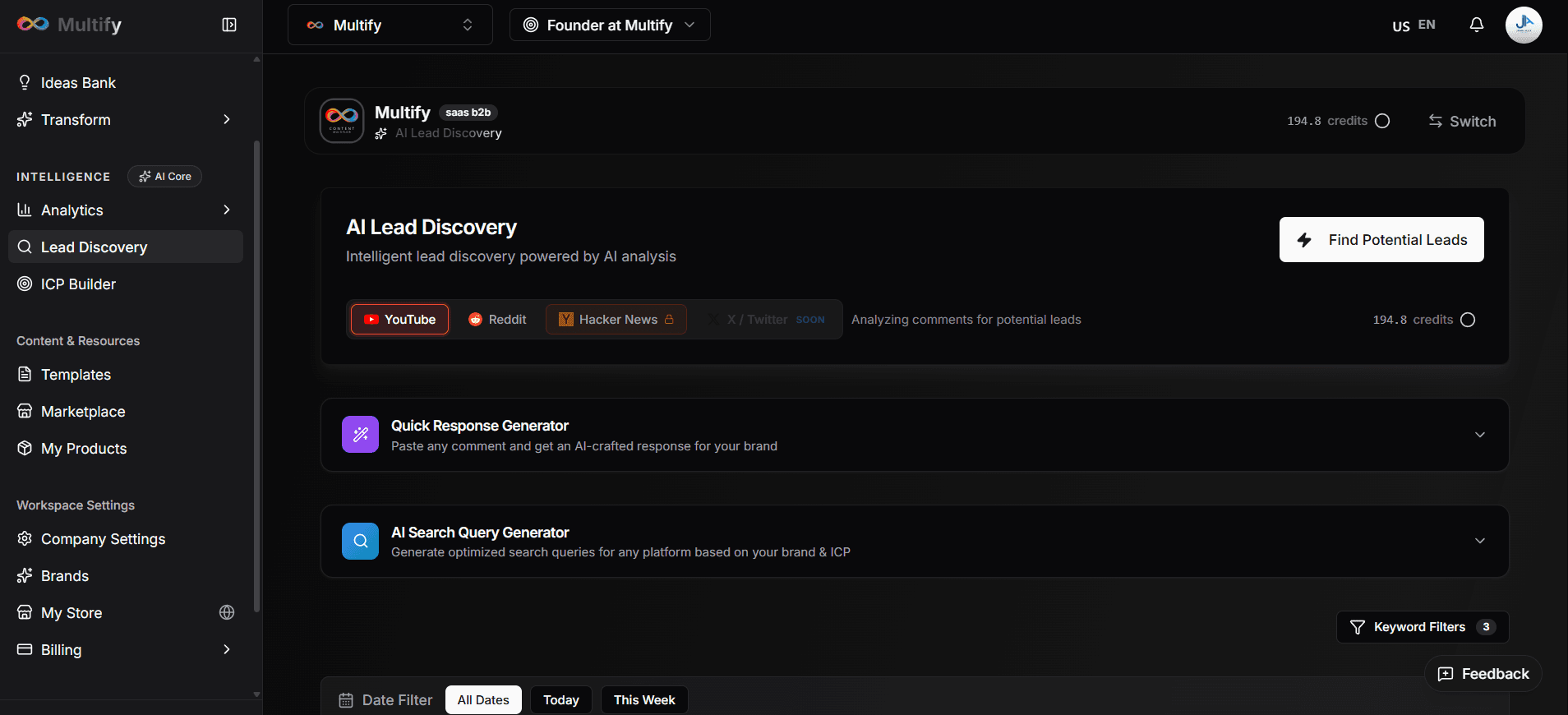Open Brands in the sidebar

[x=126, y=576]
